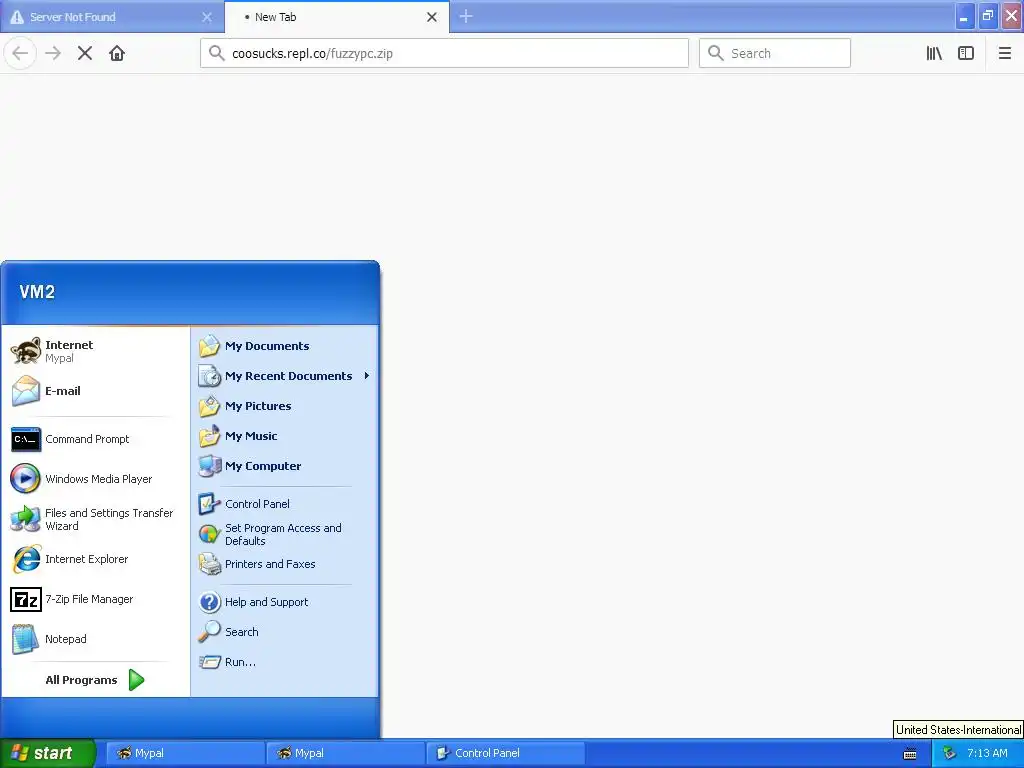Open My Computer
Viewport: 1024px width, 768px height.
coord(285,466)
